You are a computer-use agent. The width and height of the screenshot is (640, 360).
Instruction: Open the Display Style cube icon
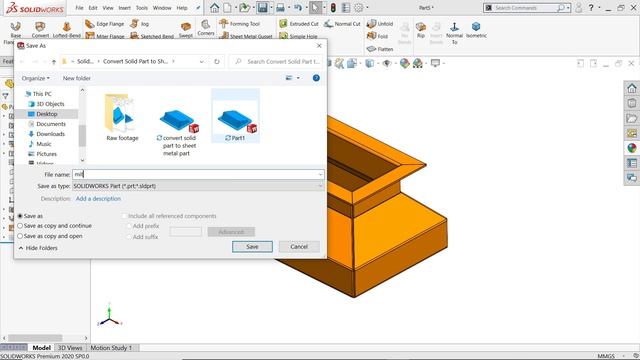[369, 63]
